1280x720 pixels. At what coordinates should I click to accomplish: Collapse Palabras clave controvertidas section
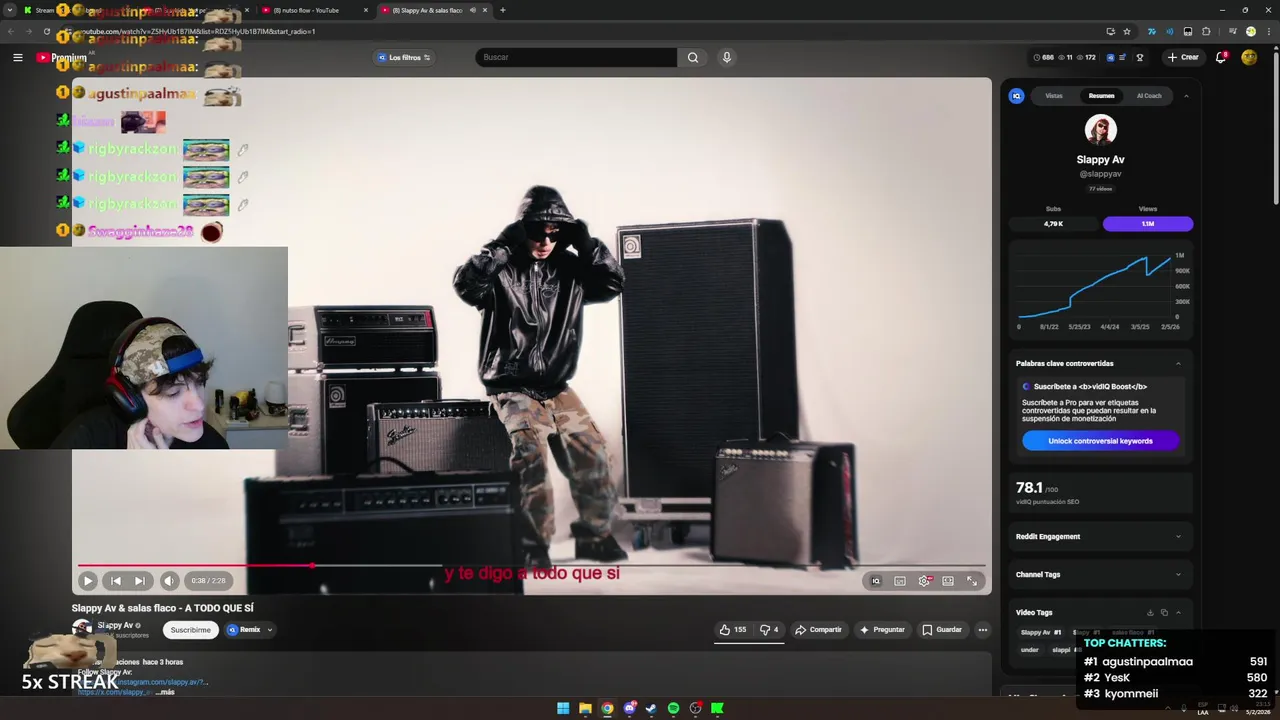point(1178,364)
